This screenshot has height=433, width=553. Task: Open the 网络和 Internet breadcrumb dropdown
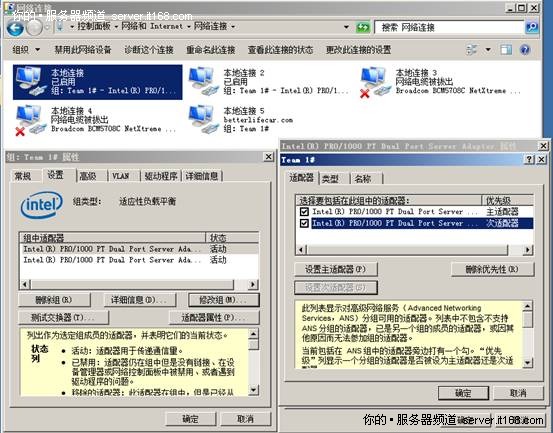pyautogui.click(x=189, y=26)
